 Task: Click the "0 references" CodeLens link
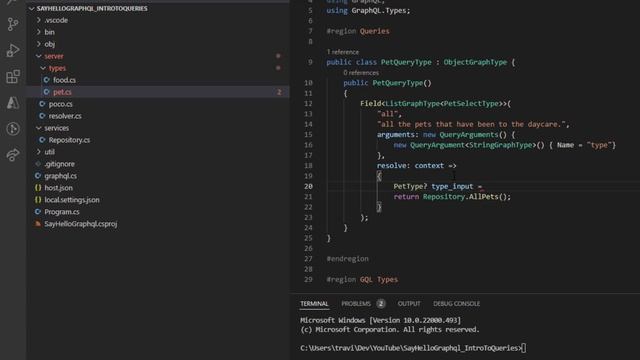pos(361,73)
